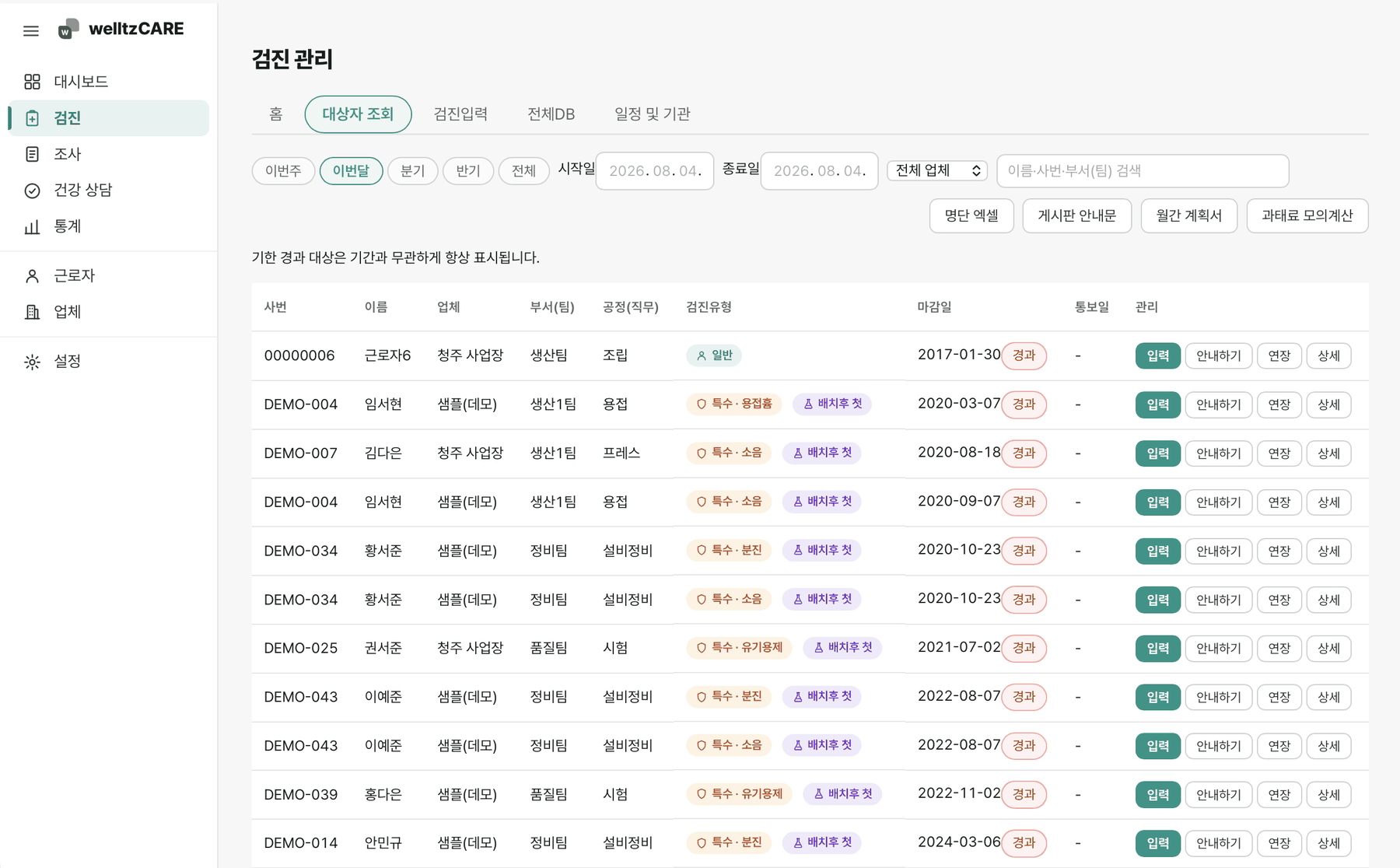Viewport: 1400px width, 868px height.
Task: Click the 검진 관리 page heading
Action: (292, 59)
